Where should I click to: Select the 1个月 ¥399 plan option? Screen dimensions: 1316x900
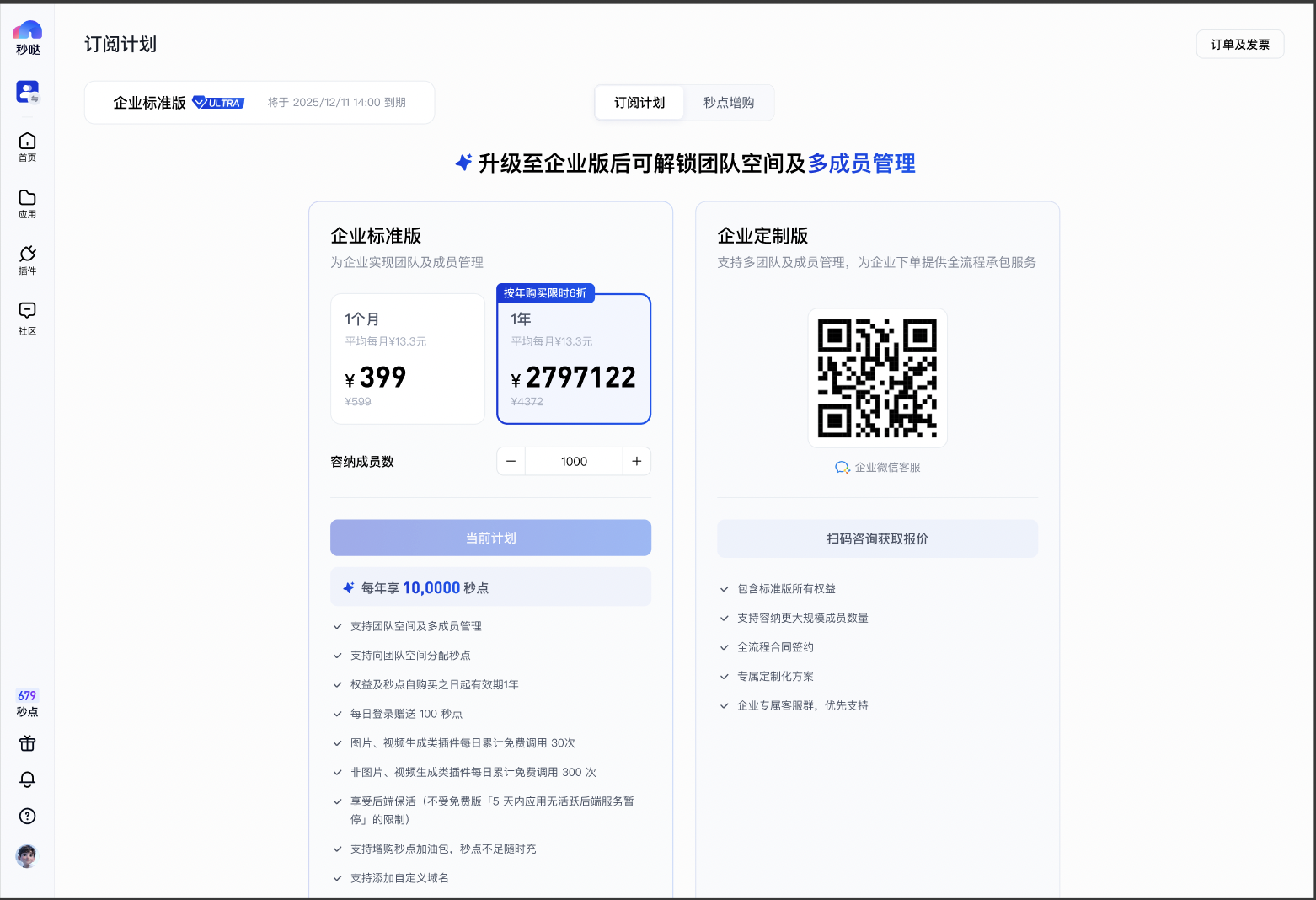click(x=407, y=359)
